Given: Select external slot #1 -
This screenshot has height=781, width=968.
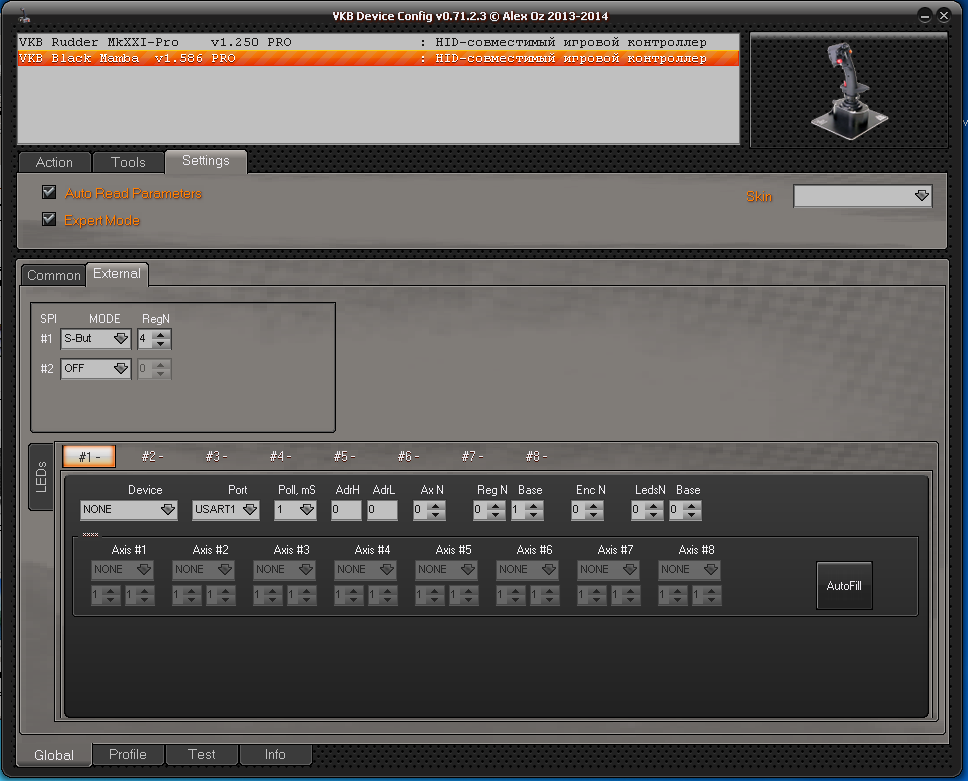Looking at the screenshot, I should [89, 456].
